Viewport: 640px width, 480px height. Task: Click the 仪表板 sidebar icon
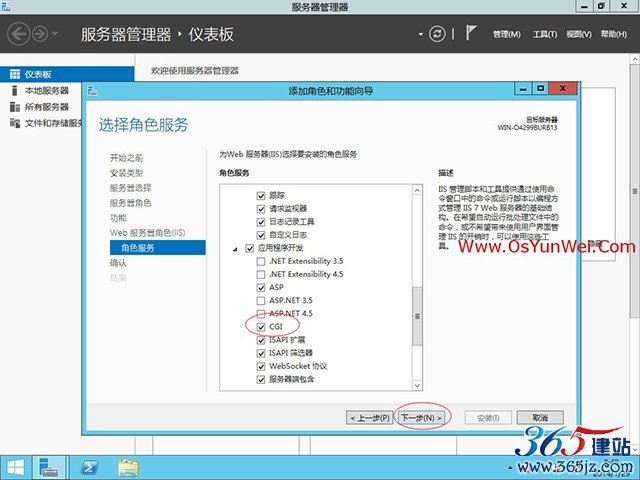(15, 74)
